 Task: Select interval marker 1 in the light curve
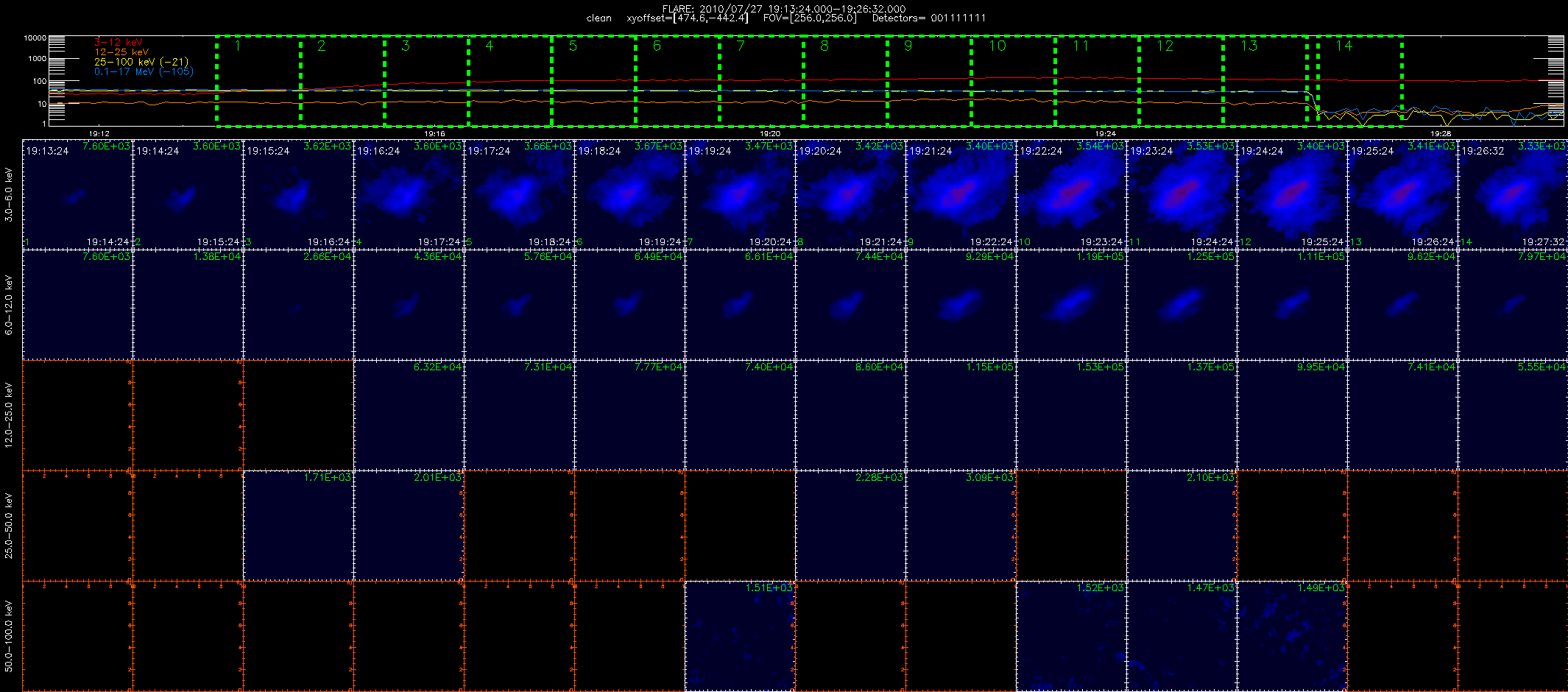point(238,46)
